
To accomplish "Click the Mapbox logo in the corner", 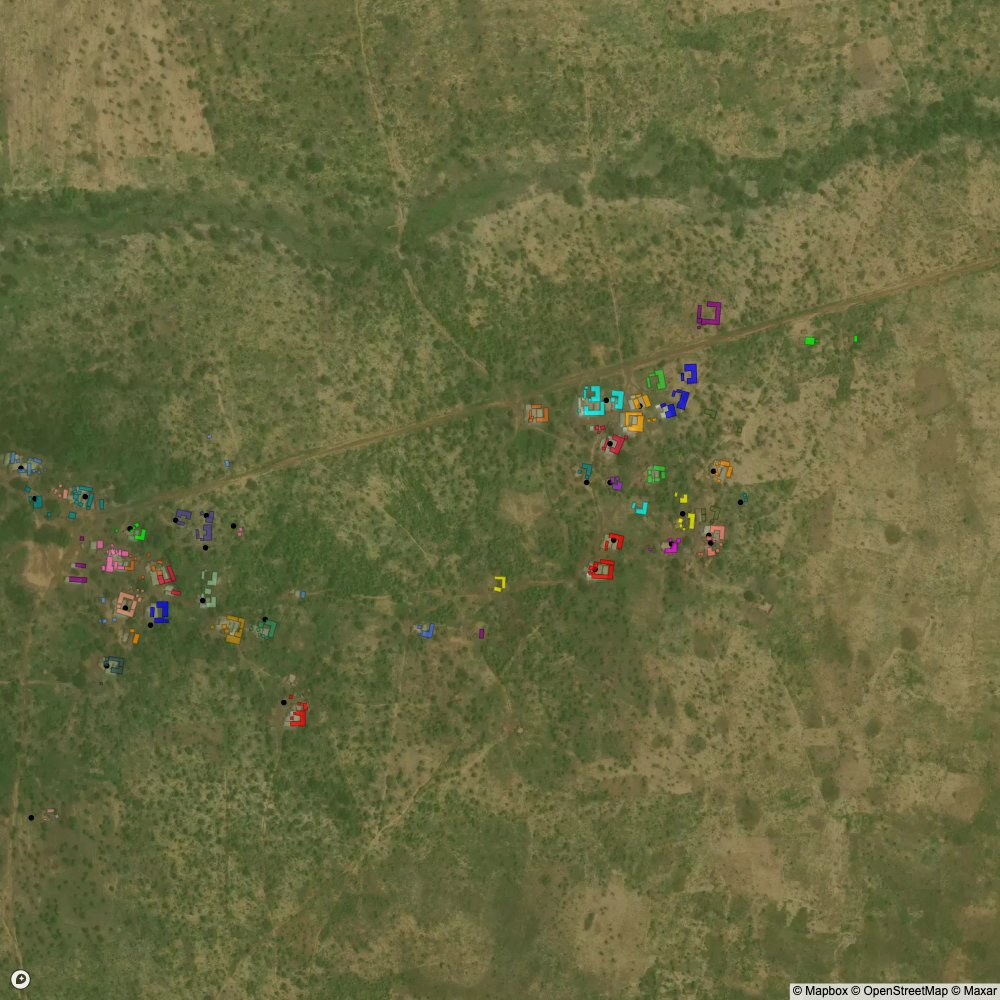I will click(x=19, y=980).
